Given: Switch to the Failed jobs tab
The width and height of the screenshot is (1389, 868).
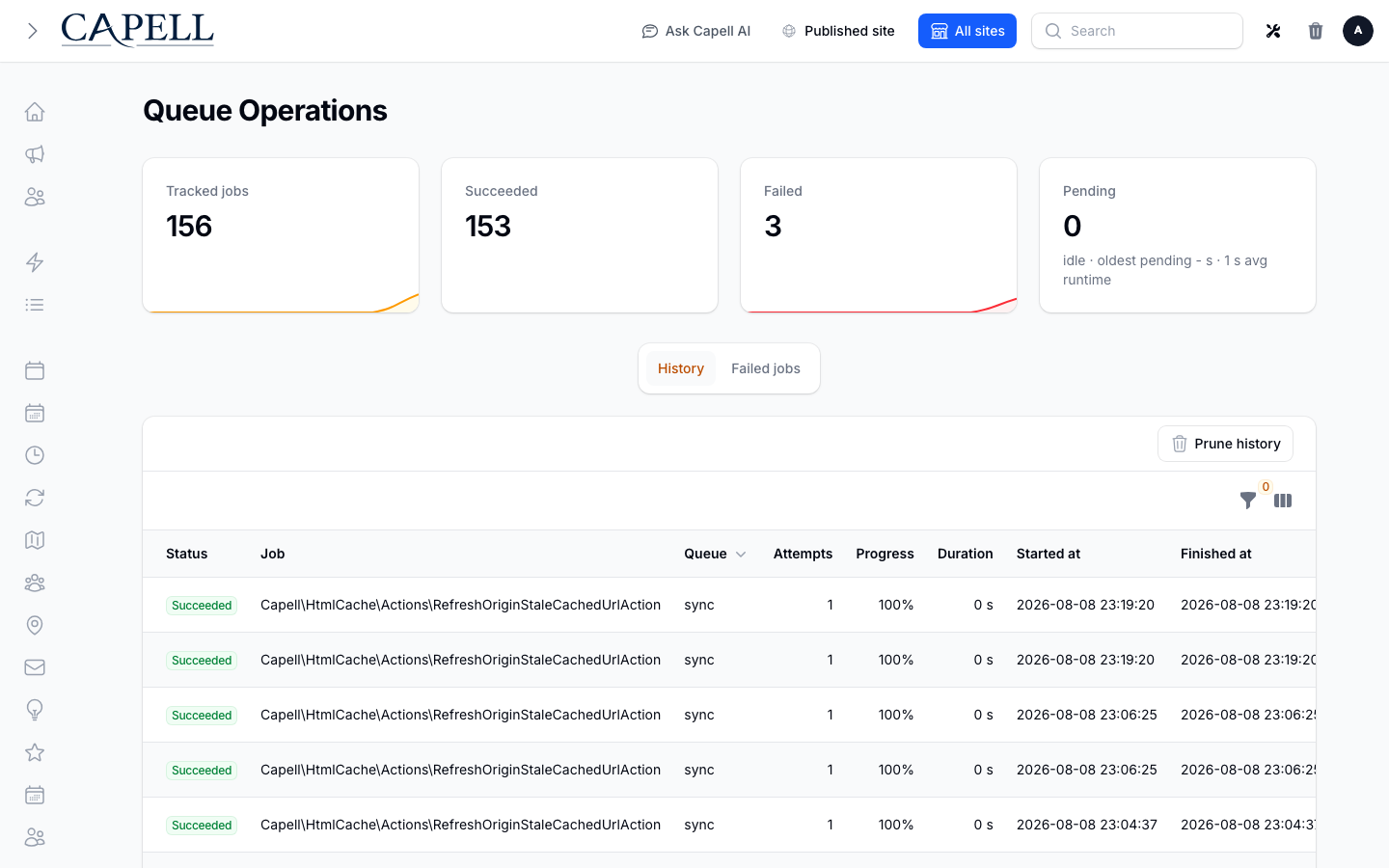Looking at the screenshot, I should (766, 368).
